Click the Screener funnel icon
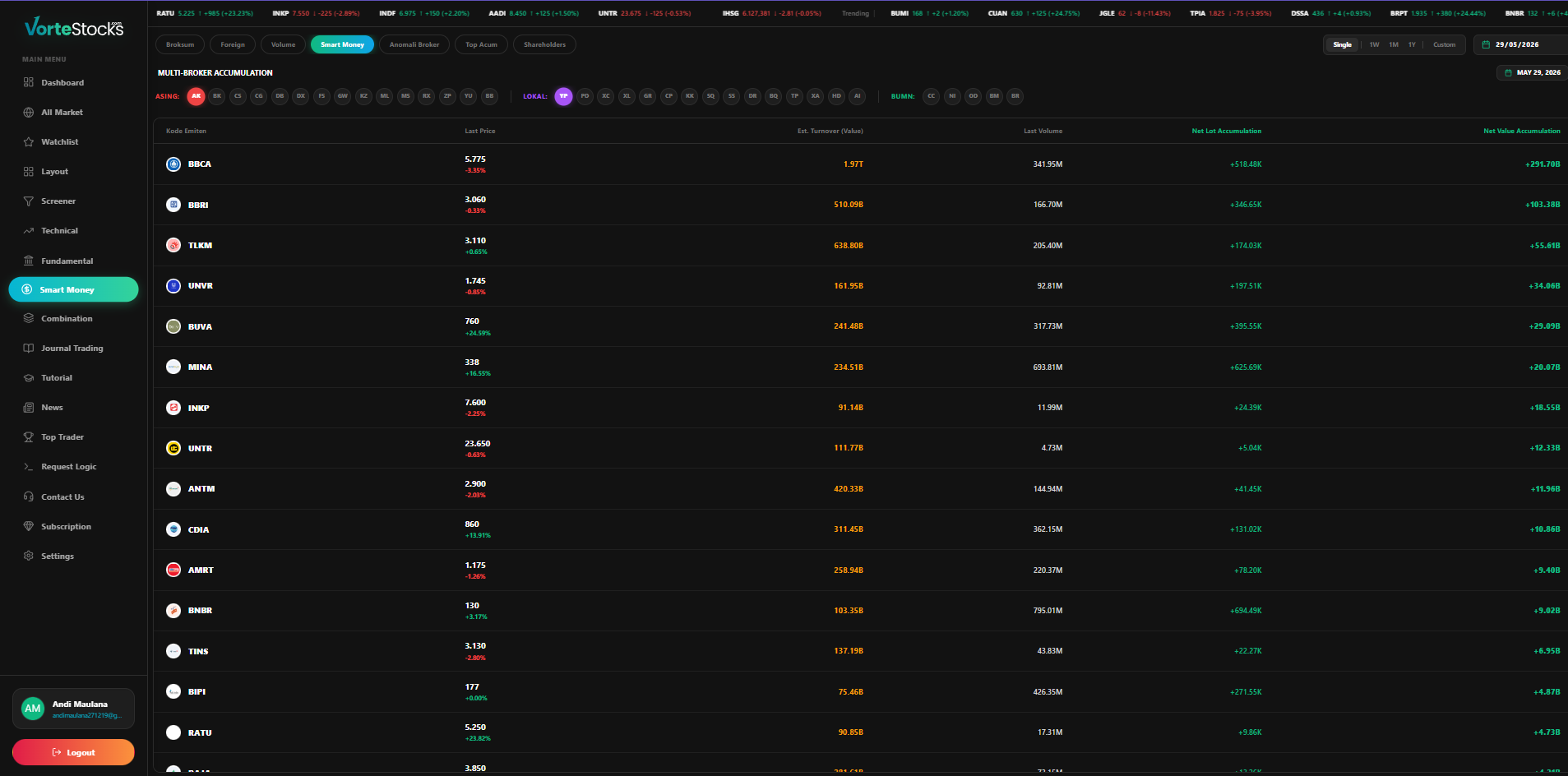Screen dimensions: 1568x776 29,201
